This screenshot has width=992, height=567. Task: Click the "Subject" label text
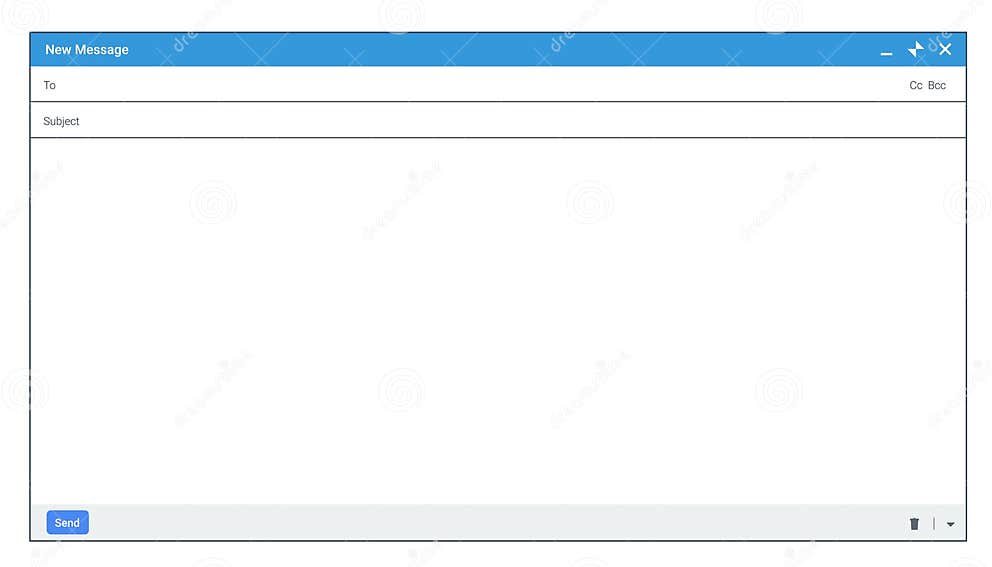[x=61, y=121]
